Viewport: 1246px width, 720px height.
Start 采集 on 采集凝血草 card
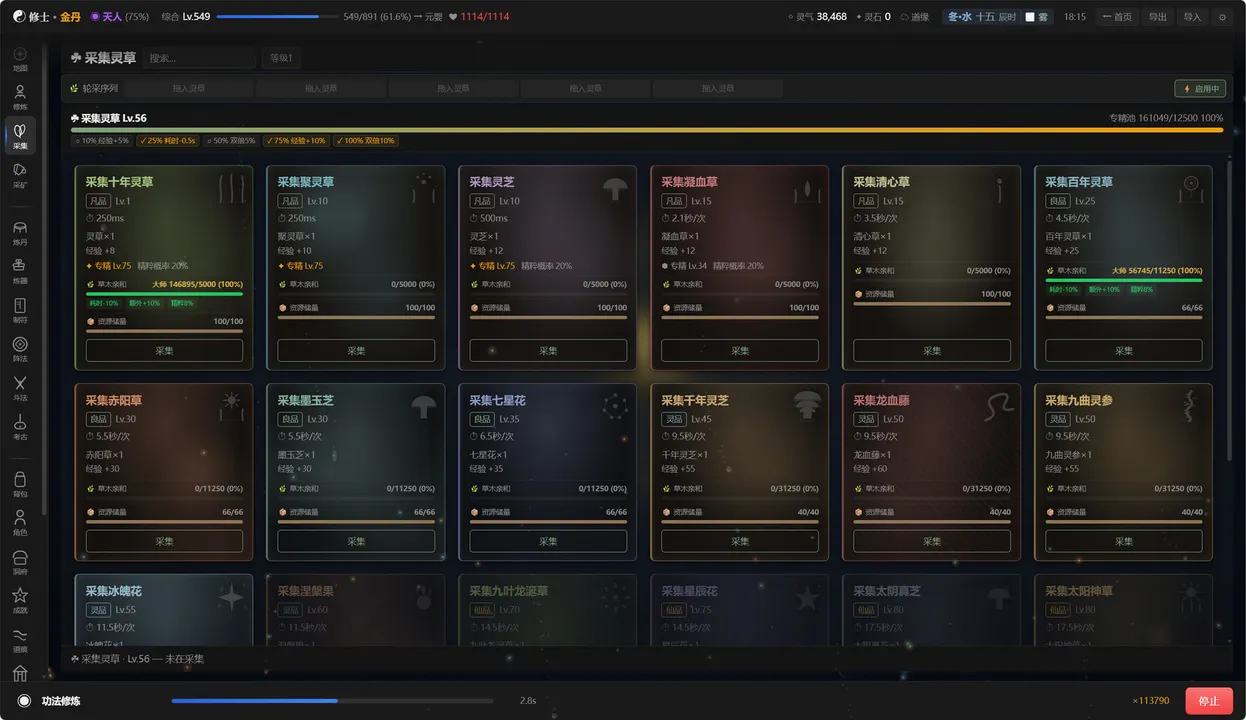pos(740,351)
